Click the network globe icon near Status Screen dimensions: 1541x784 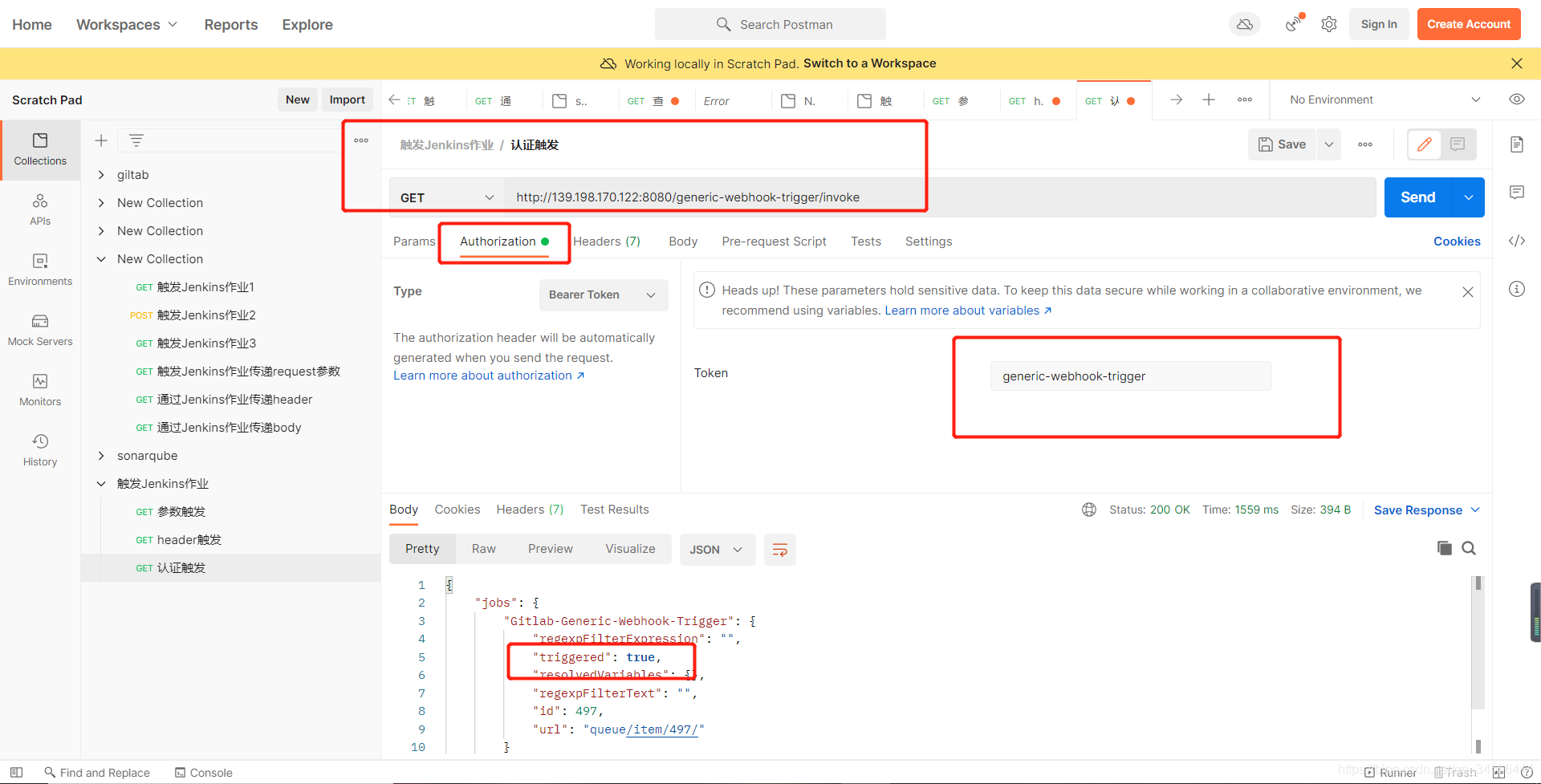coord(1089,510)
